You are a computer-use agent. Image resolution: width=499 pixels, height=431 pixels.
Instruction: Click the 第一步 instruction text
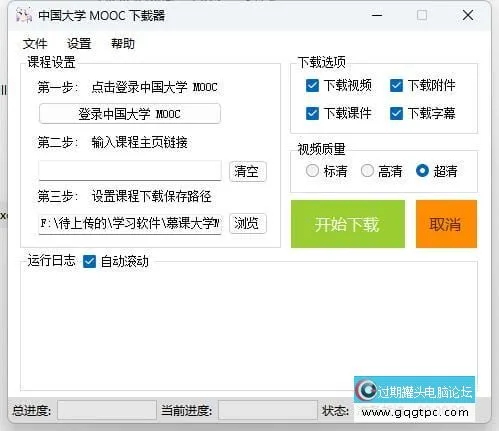[127, 88]
